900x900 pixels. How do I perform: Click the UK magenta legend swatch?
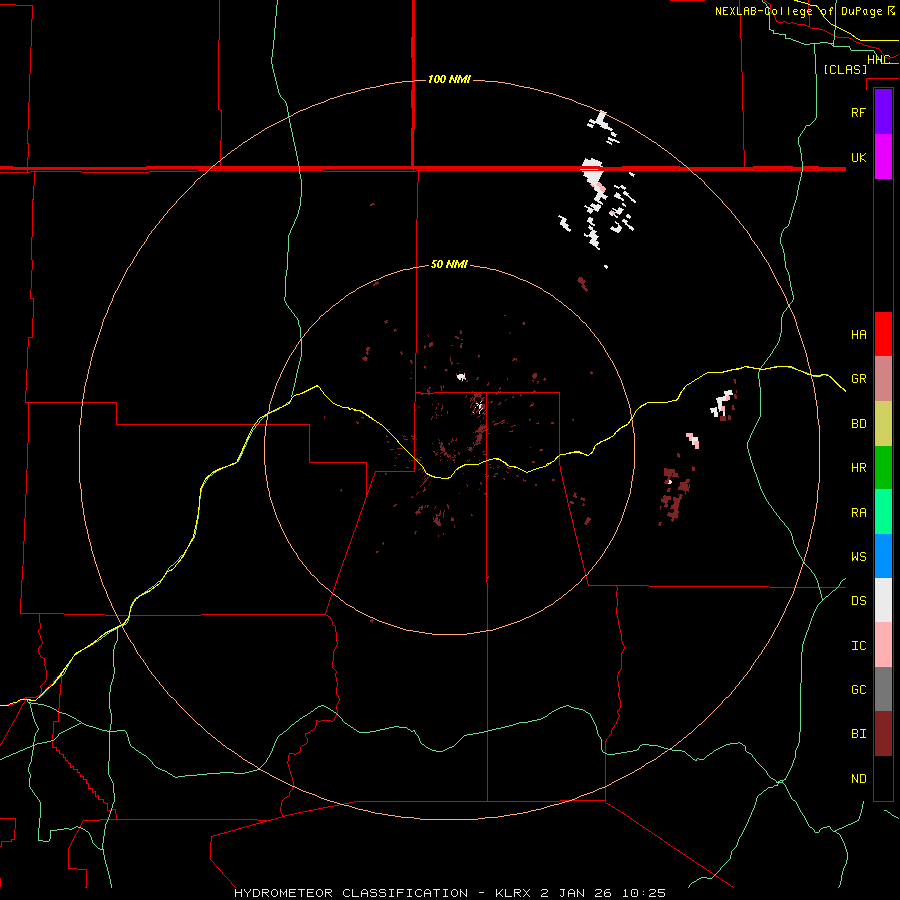[x=883, y=156]
